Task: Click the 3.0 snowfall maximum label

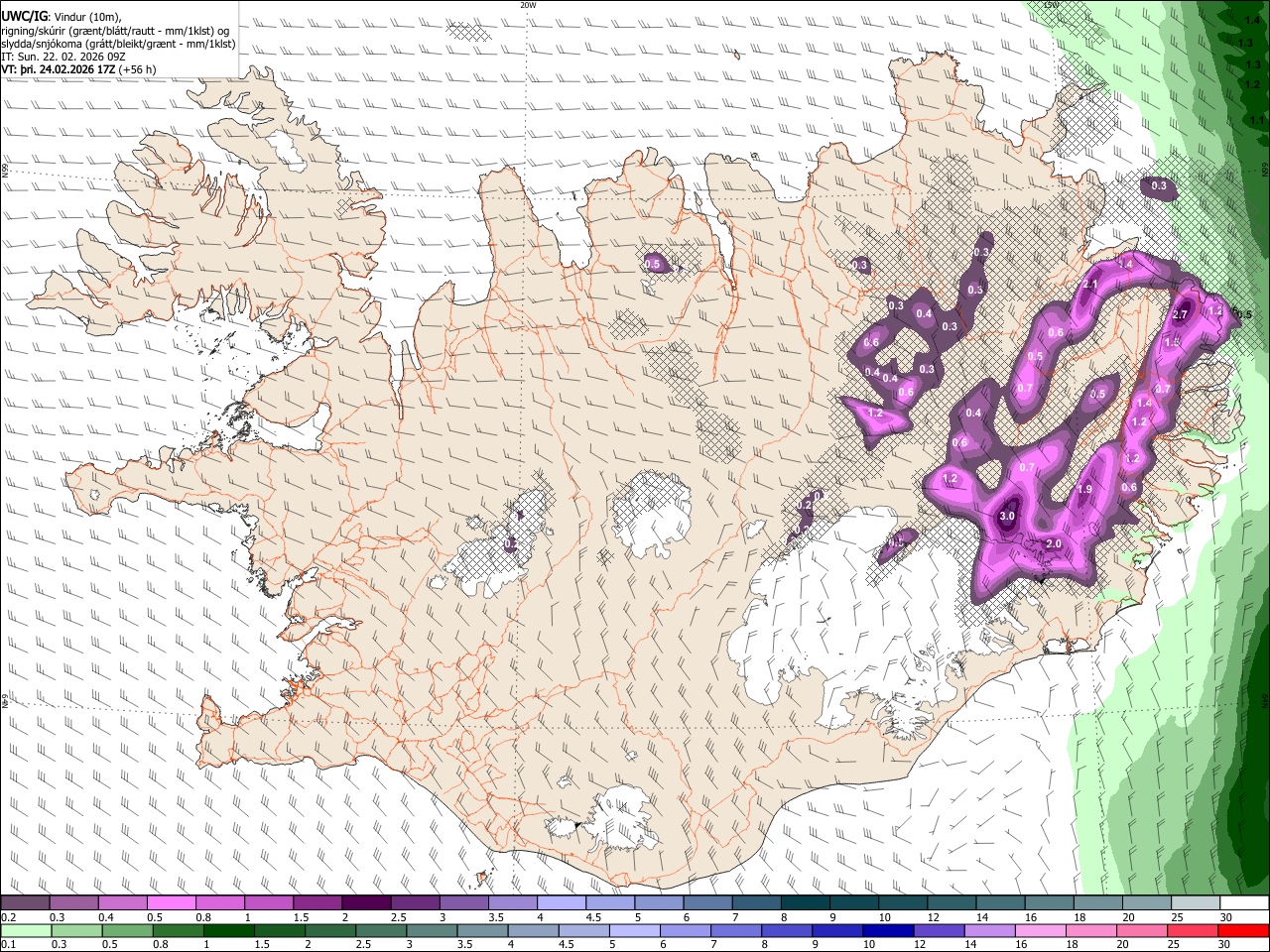Action: coord(1007,516)
